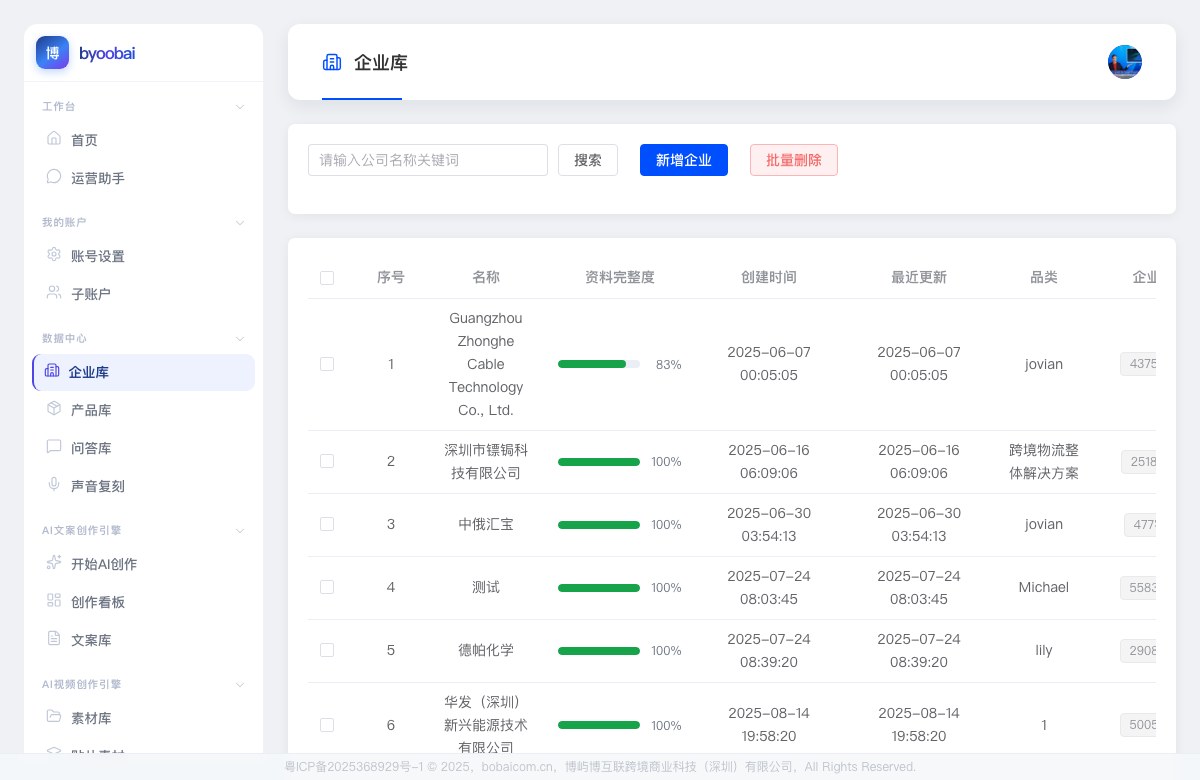Select the 企业库 tab in the header
This screenshot has height=780, width=1200.
(364, 63)
